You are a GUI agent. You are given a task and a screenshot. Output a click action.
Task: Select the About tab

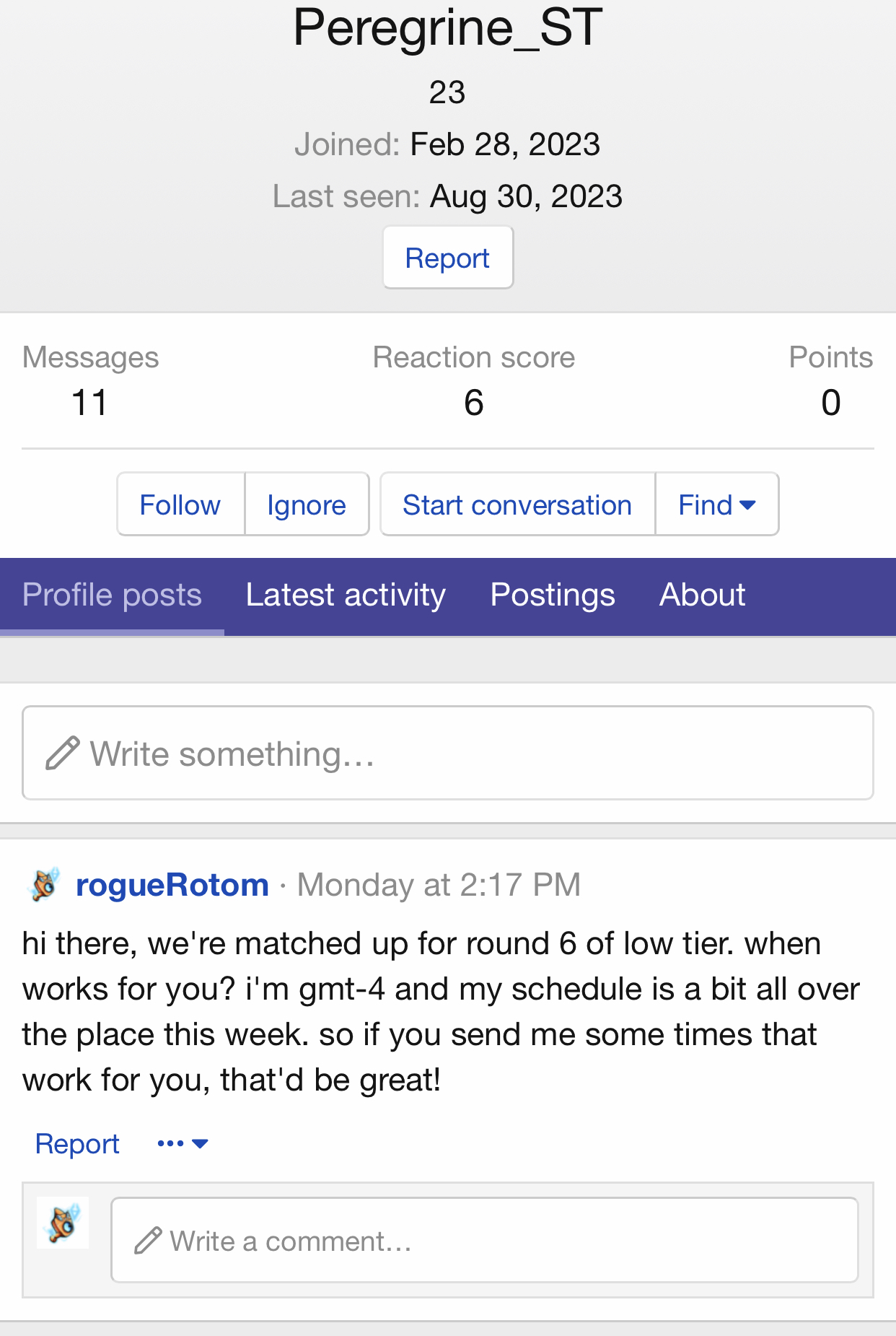(x=702, y=595)
